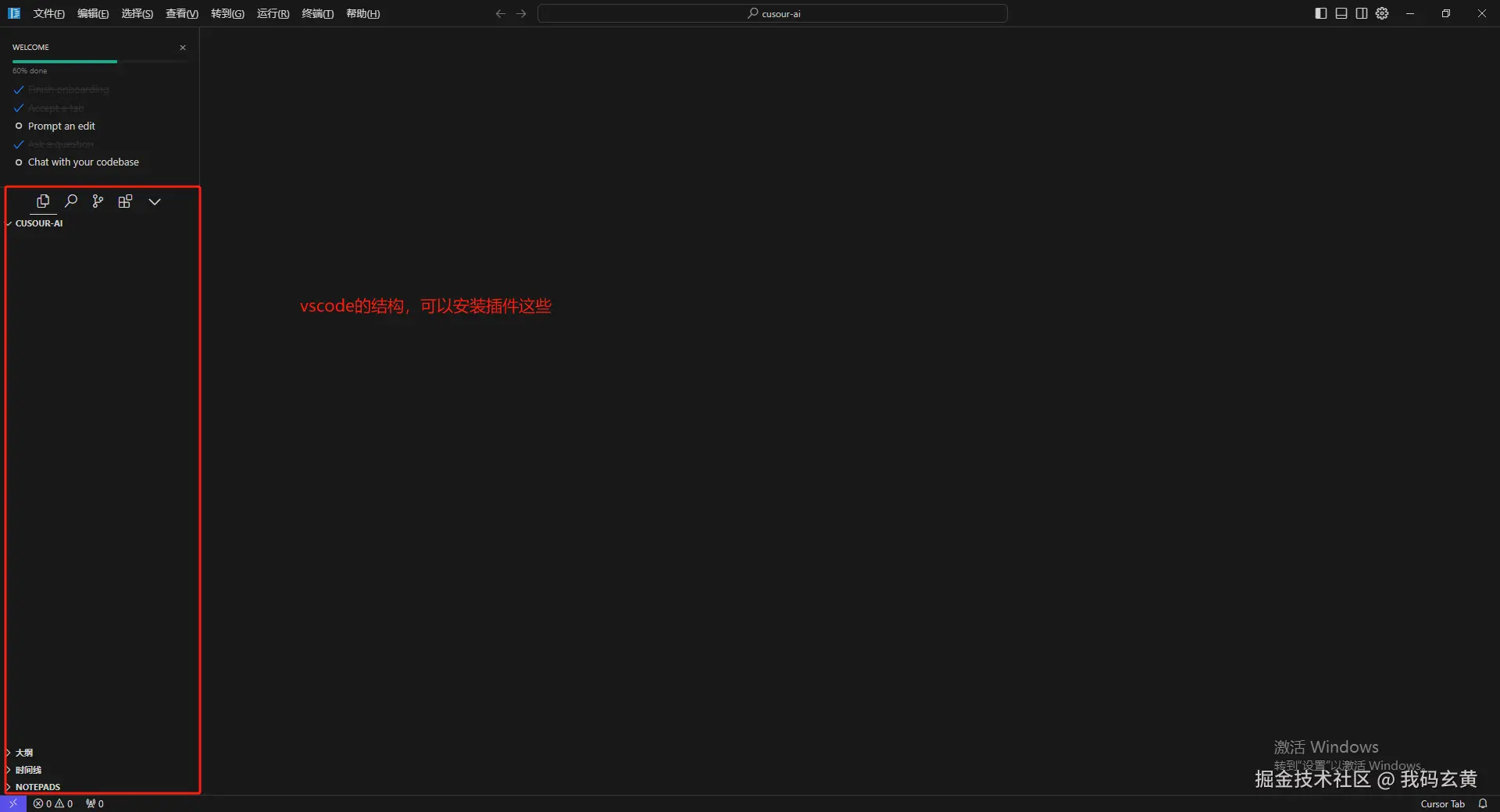
Task: Open the Explorer view icon
Action: tap(43, 201)
